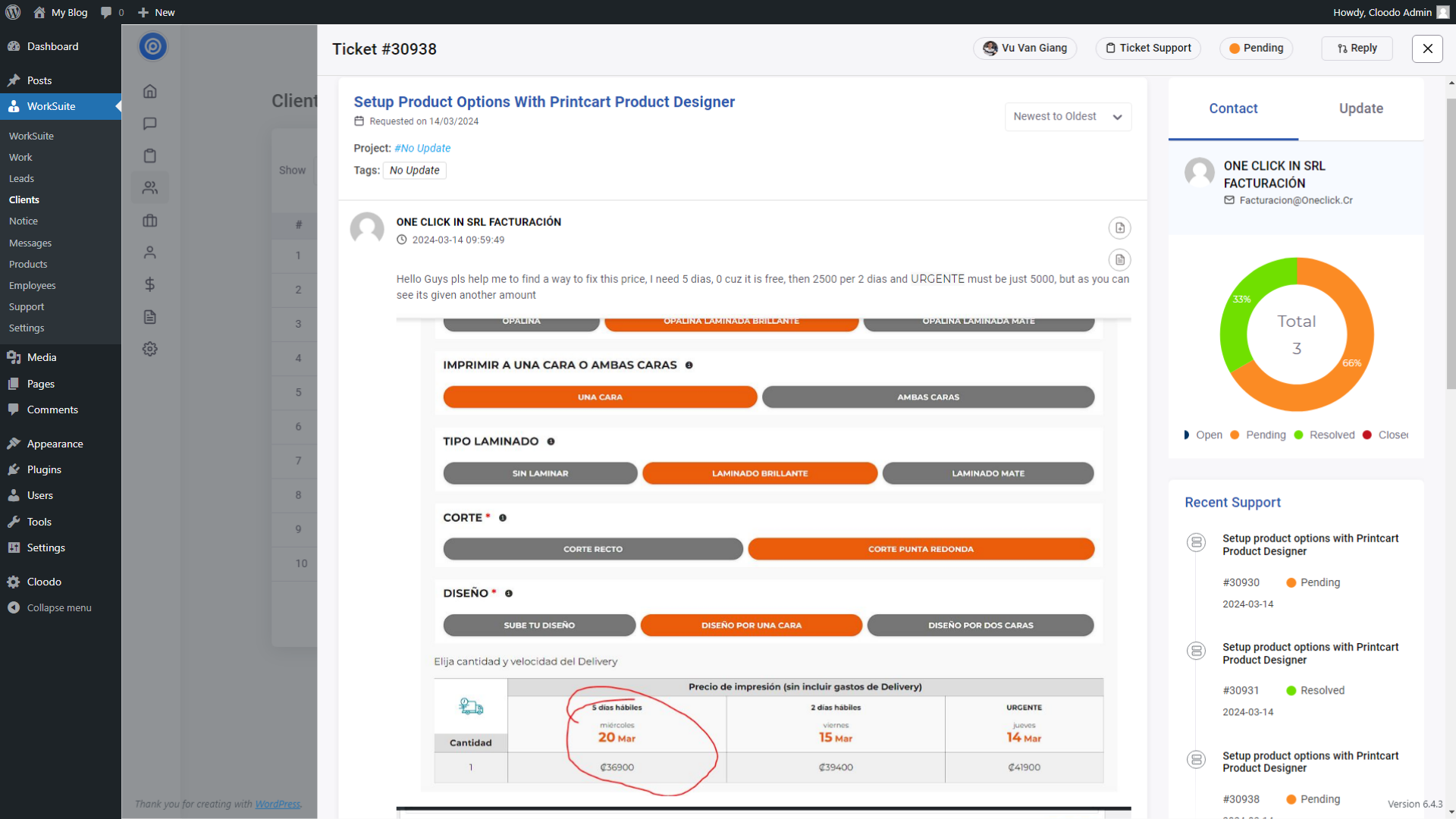Open Leads submenu

[21, 178]
